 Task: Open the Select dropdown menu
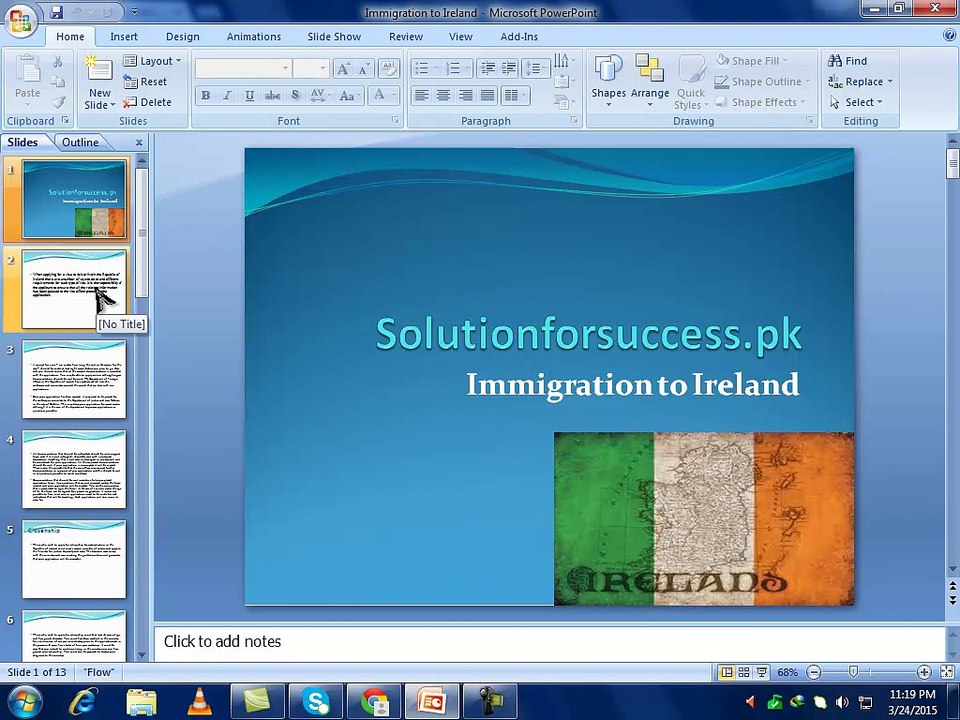(857, 102)
